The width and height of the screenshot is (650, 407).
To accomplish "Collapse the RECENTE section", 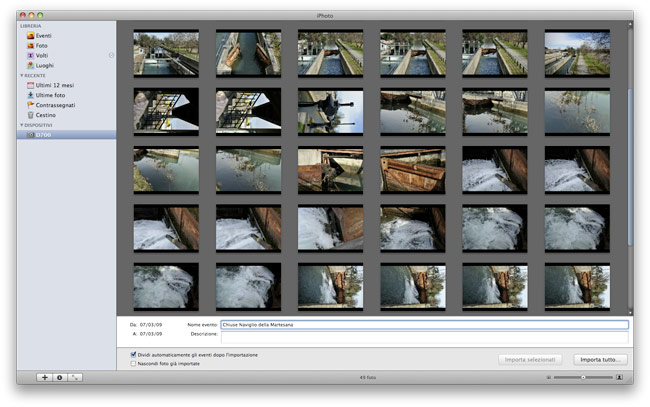I will (22, 75).
